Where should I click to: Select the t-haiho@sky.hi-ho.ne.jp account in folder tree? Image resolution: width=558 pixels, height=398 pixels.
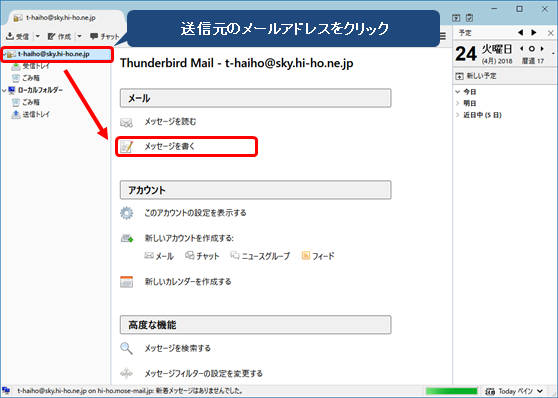57,54
